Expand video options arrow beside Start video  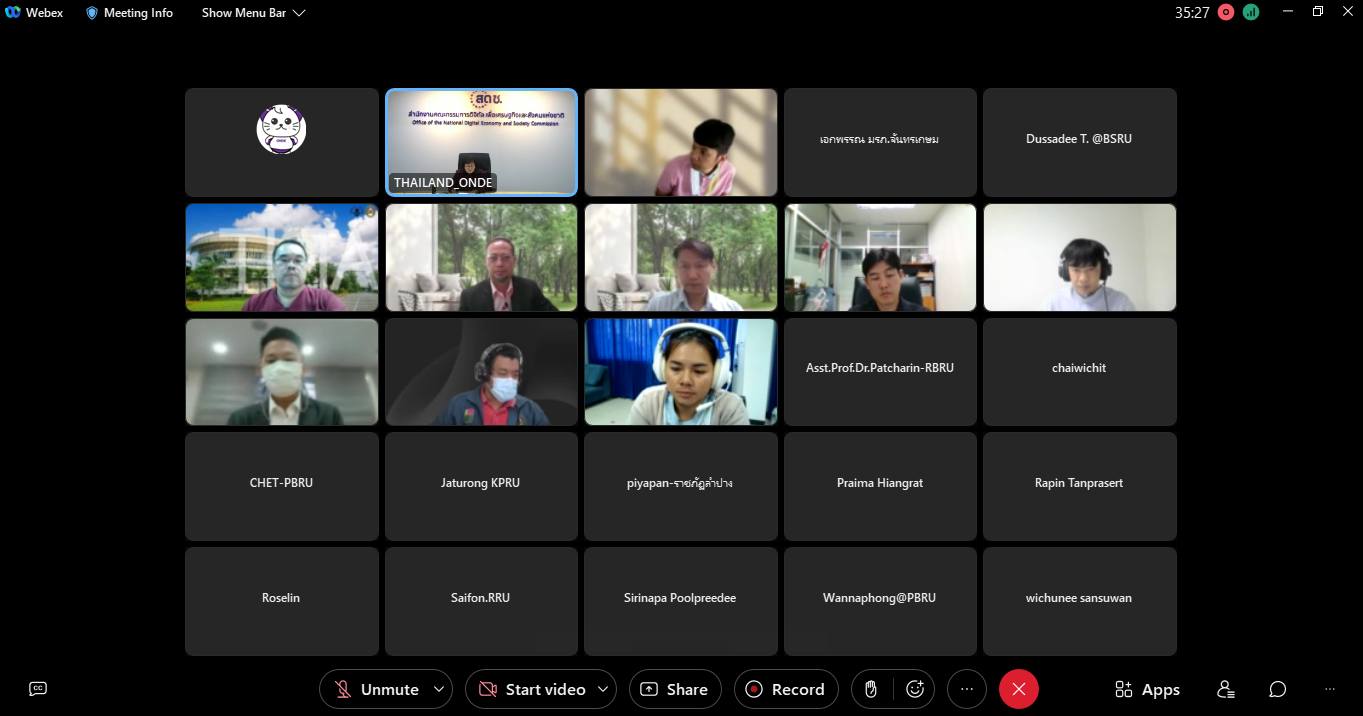[603, 689]
